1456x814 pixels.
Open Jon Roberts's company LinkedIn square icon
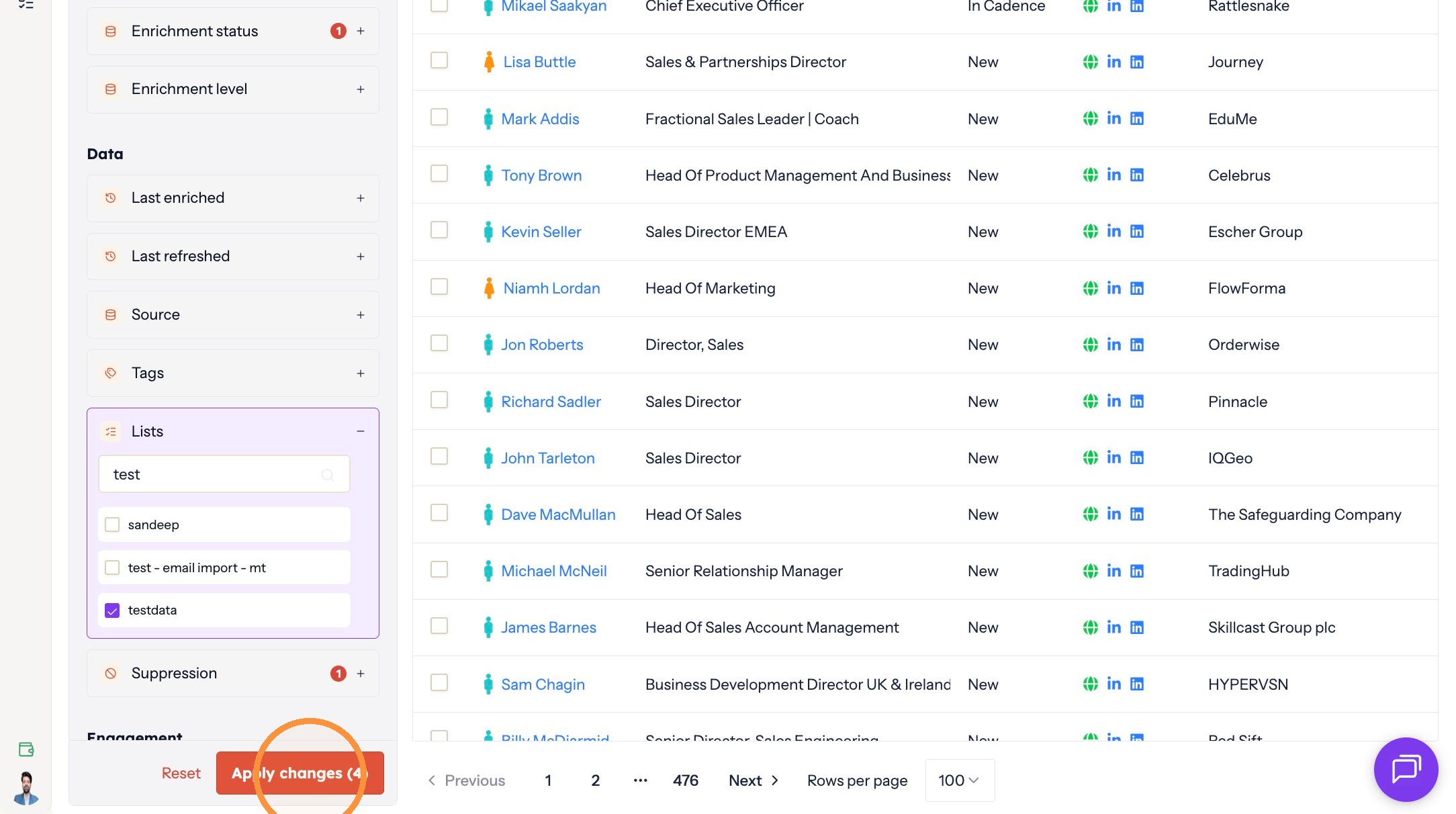(x=1137, y=345)
